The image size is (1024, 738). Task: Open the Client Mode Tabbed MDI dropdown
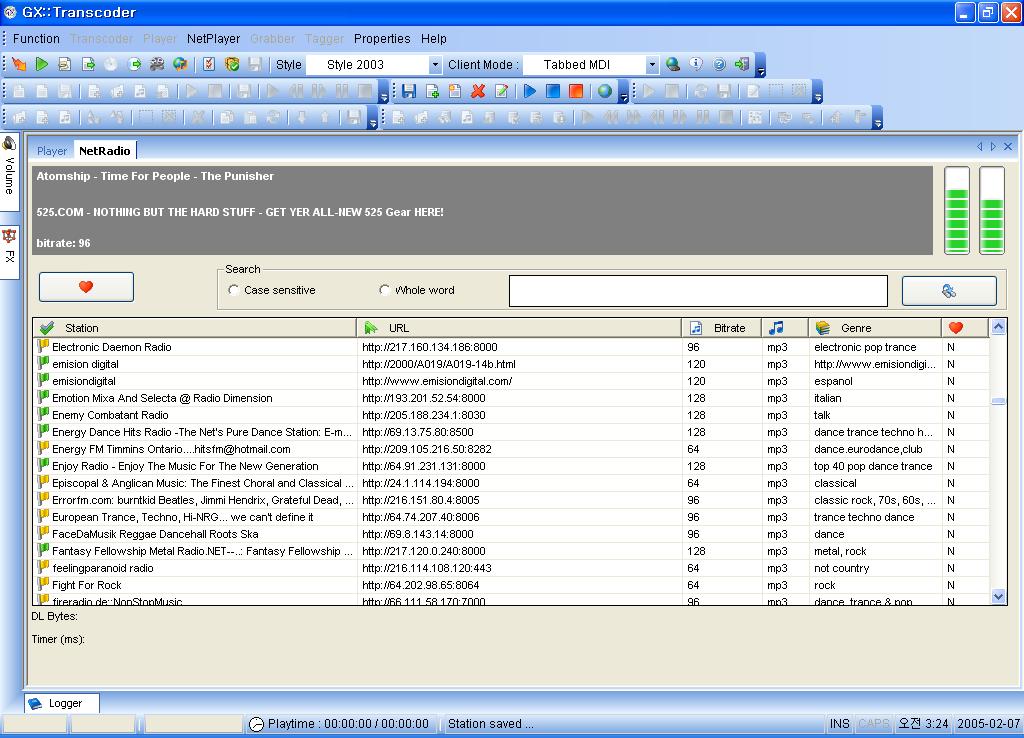(x=652, y=65)
